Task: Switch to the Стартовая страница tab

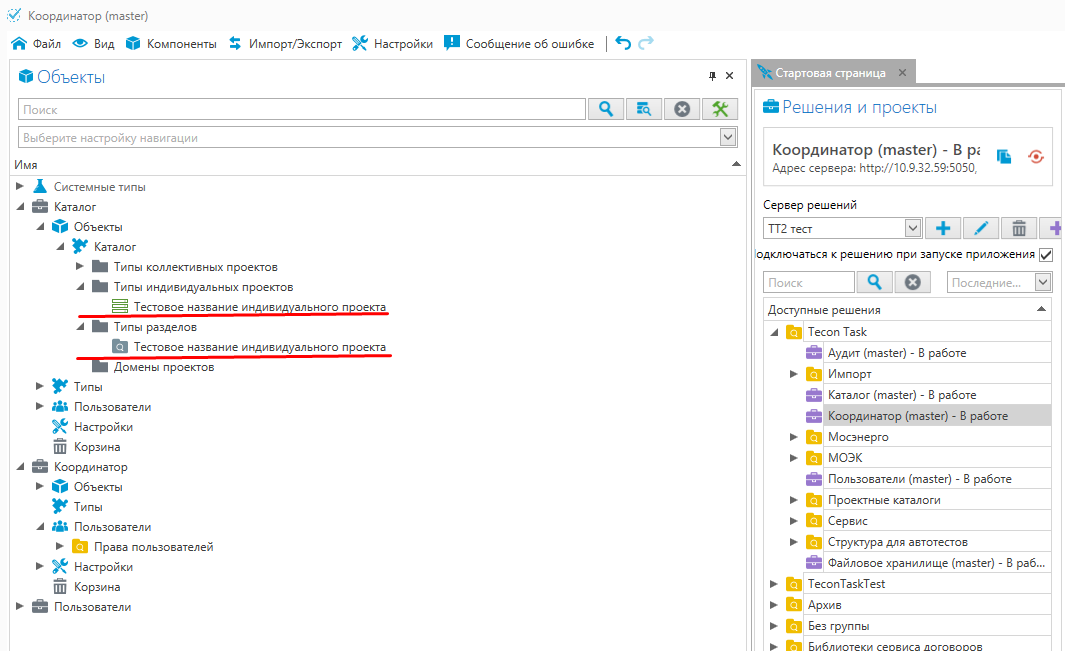Action: point(830,73)
